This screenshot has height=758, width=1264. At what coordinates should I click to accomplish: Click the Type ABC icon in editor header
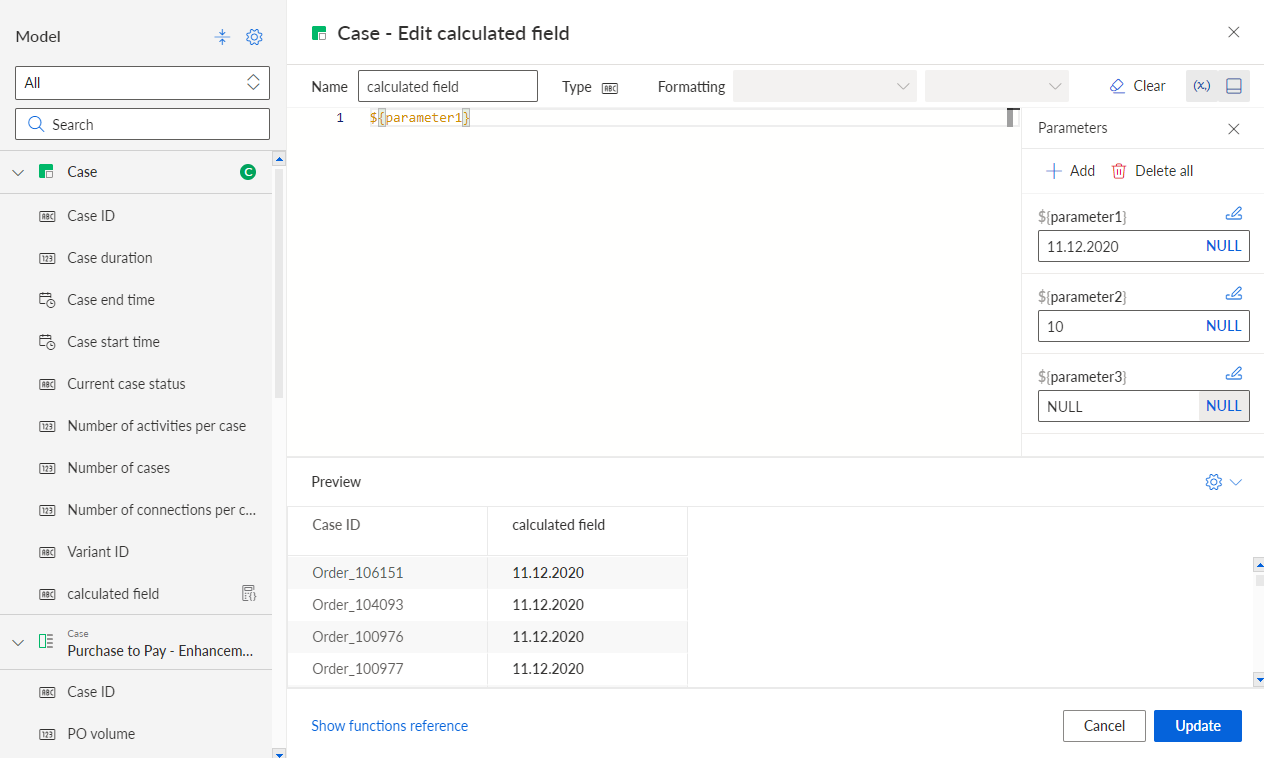coord(610,87)
